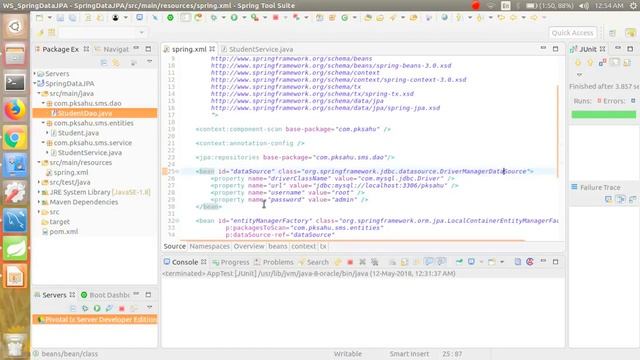Click green Start server icon in Servers view
This screenshot has width=640, height=360.
click(97, 308)
